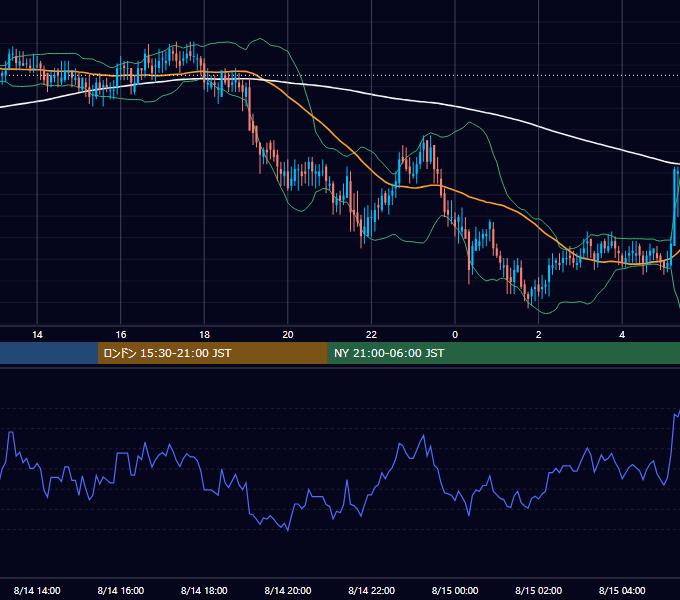Click the 8/15 00:00 date label

click(455, 590)
